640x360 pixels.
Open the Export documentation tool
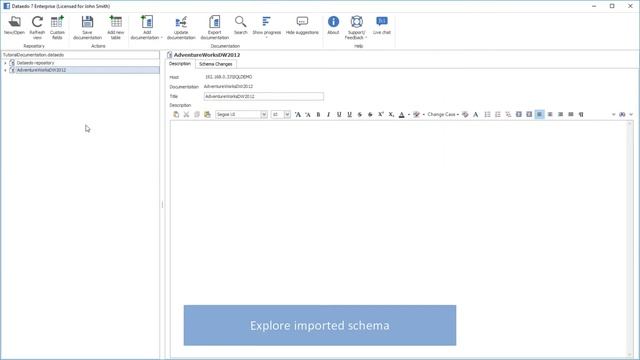click(x=215, y=27)
